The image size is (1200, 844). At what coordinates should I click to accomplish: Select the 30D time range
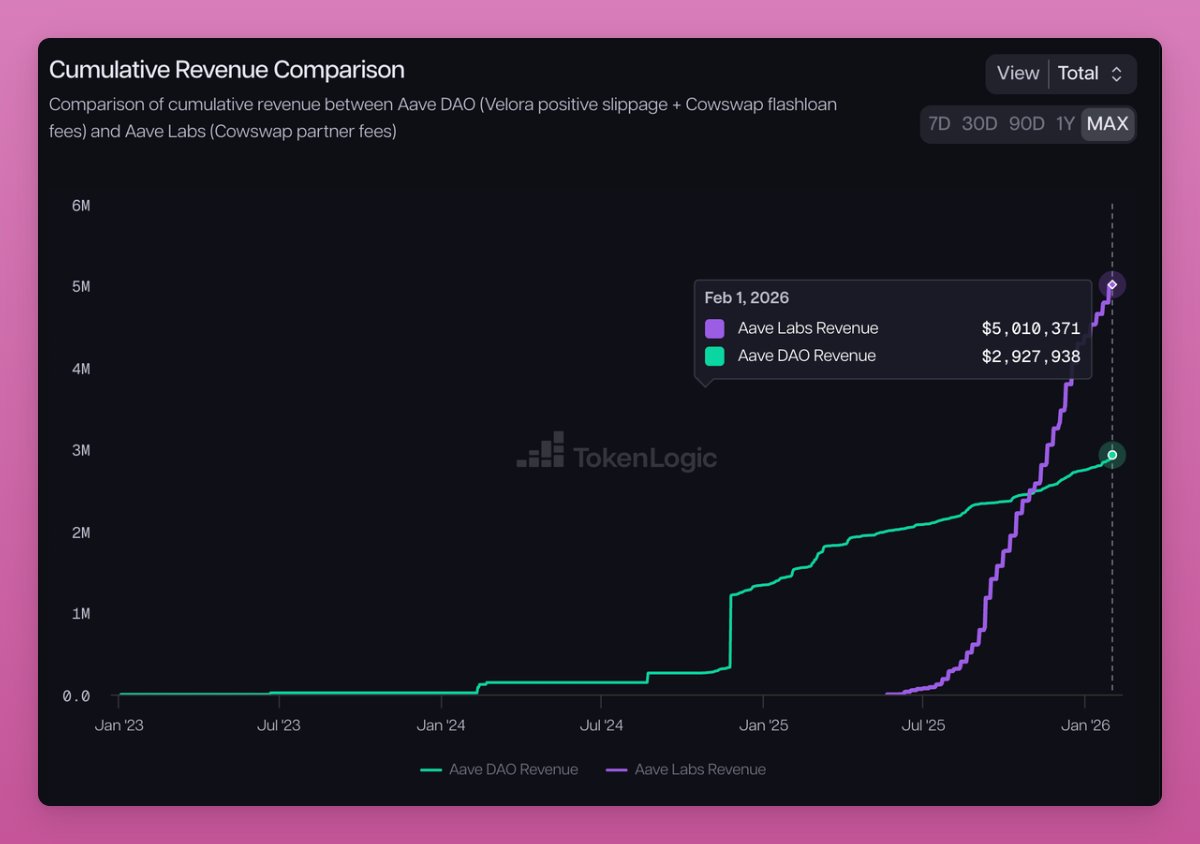coord(979,124)
